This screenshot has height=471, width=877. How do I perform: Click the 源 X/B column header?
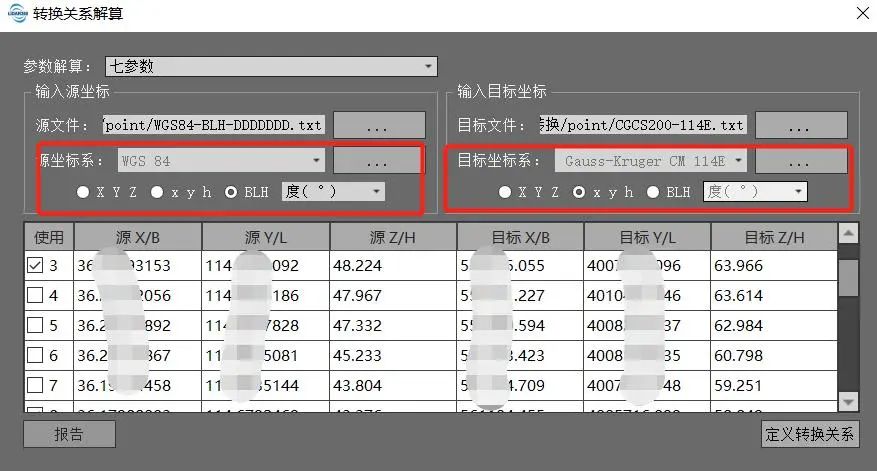(x=138, y=237)
